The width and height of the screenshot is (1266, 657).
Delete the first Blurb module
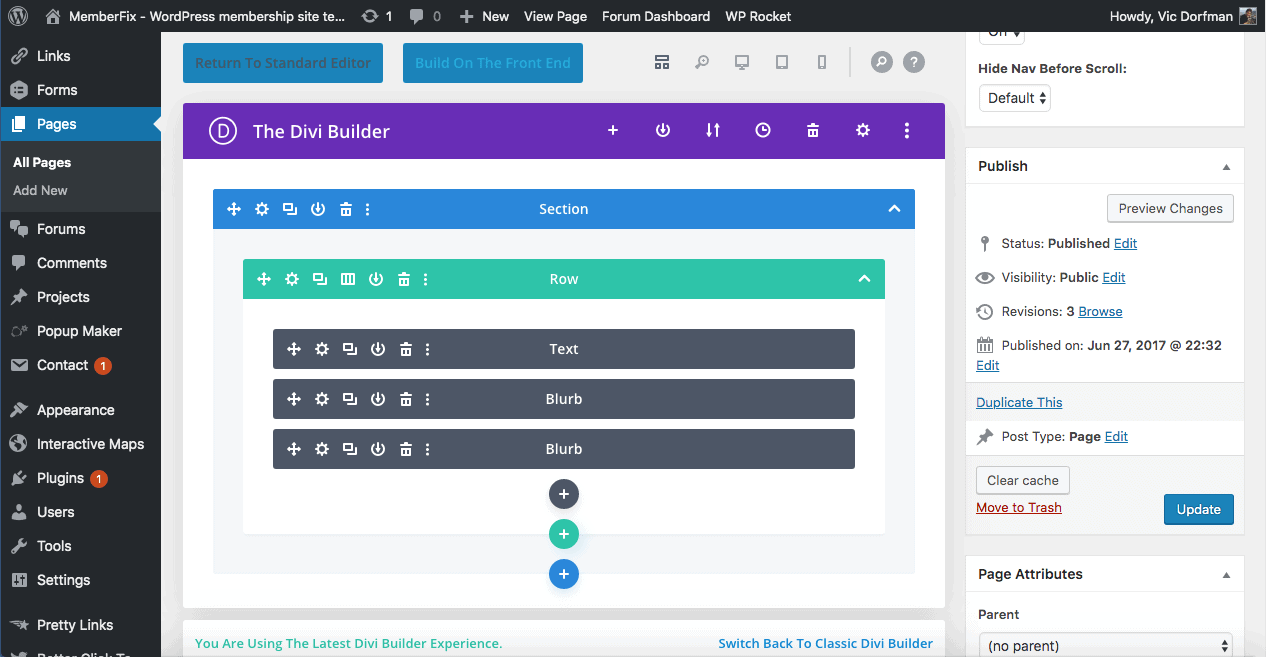tap(406, 399)
